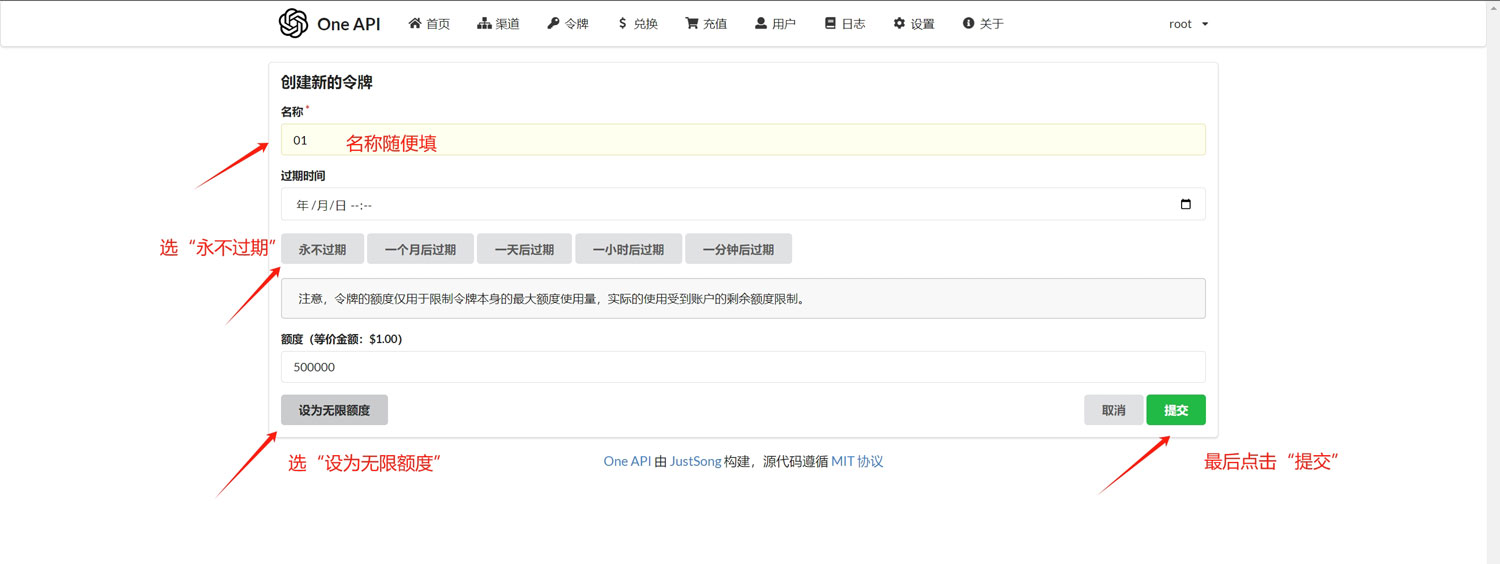Open the JustSong footer link
This screenshot has height=564, width=1500.
pos(695,461)
